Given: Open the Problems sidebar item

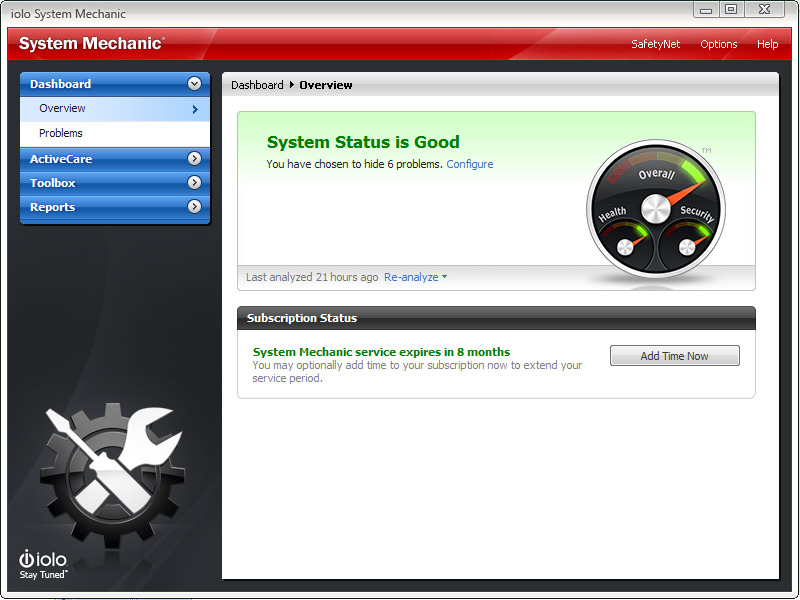Looking at the screenshot, I should click(x=115, y=134).
